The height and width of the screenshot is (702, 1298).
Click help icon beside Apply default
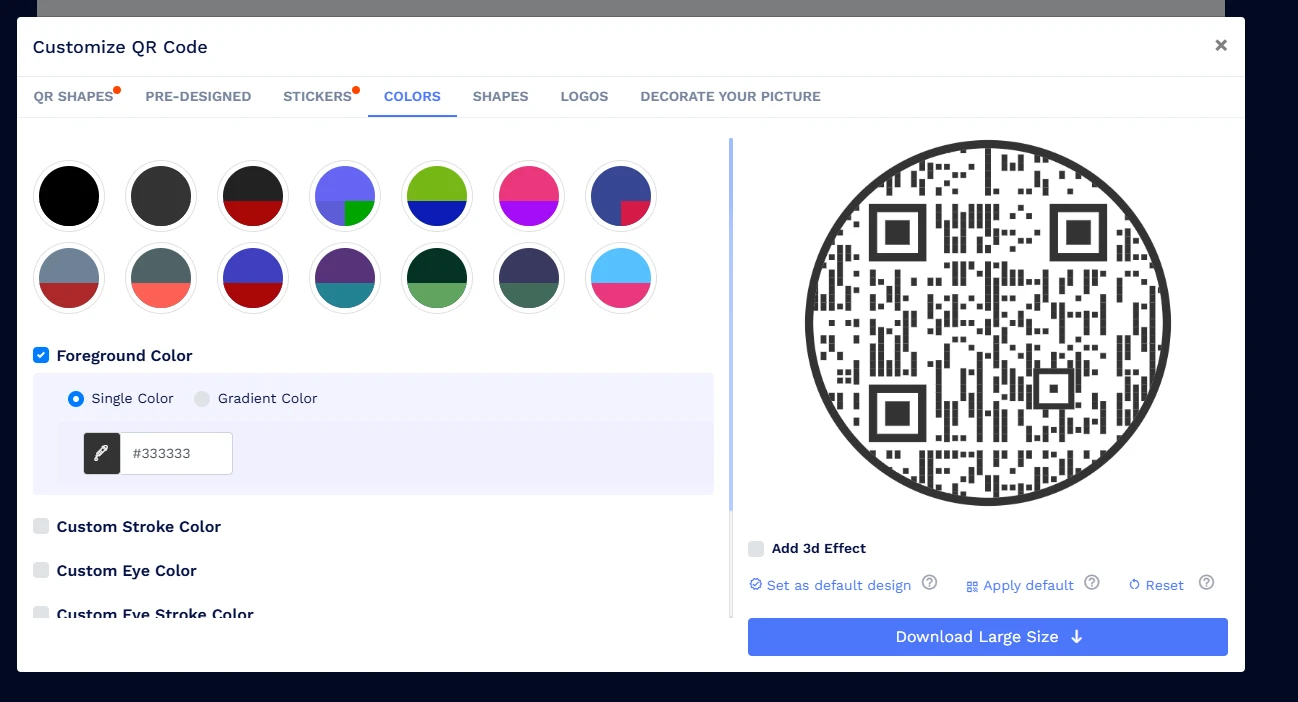point(1092,583)
